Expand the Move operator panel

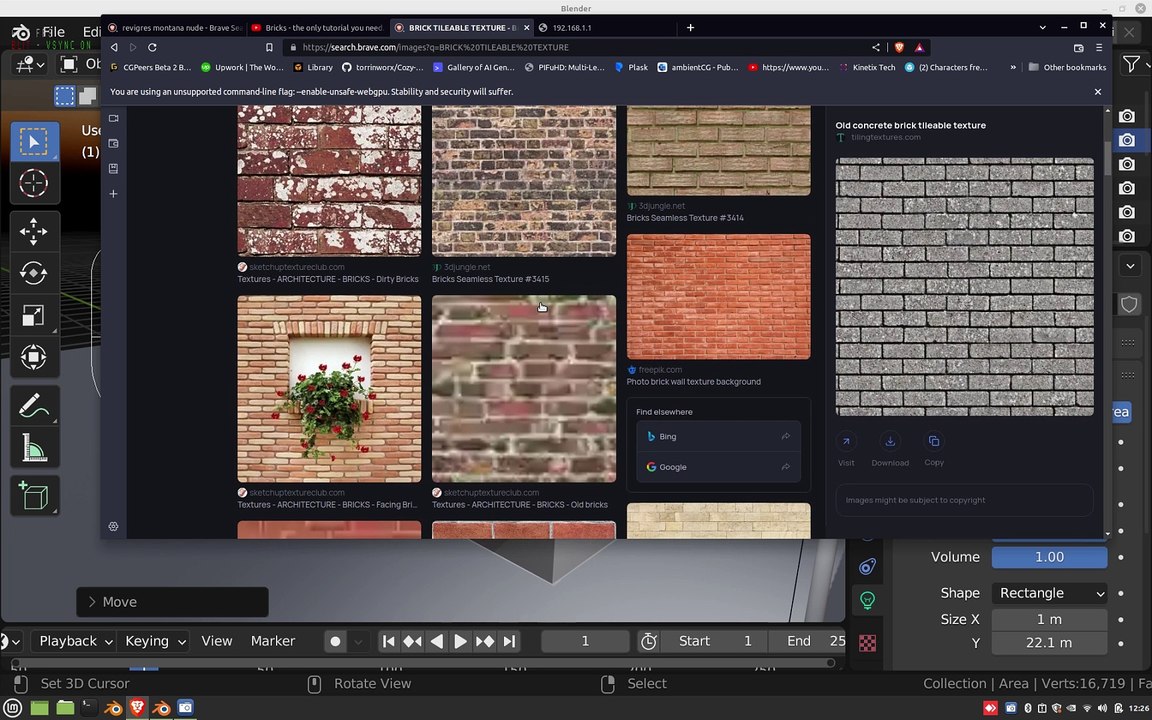pyautogui.click(x=172, y=602)
